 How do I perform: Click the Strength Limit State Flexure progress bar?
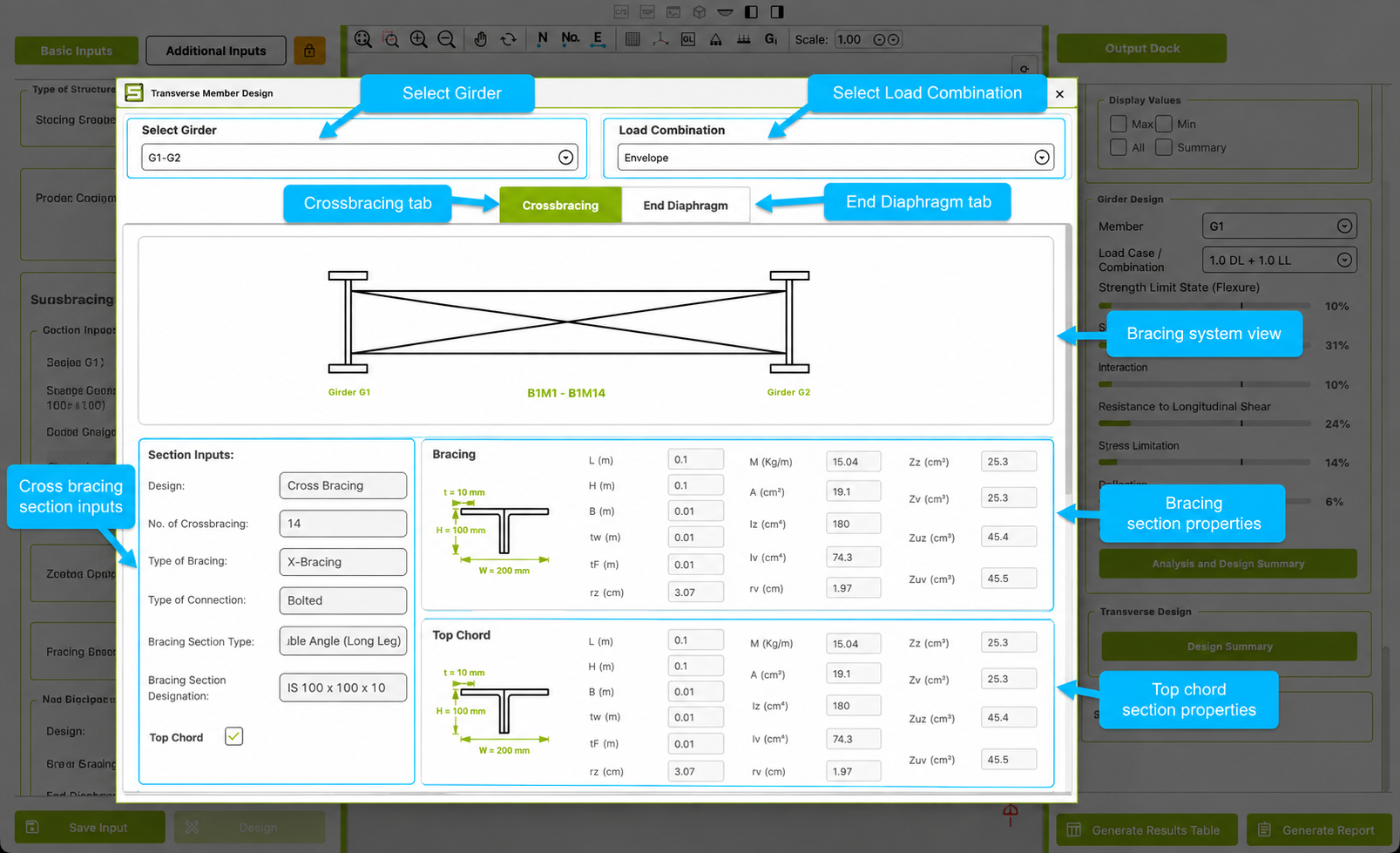click(1204, 306)
